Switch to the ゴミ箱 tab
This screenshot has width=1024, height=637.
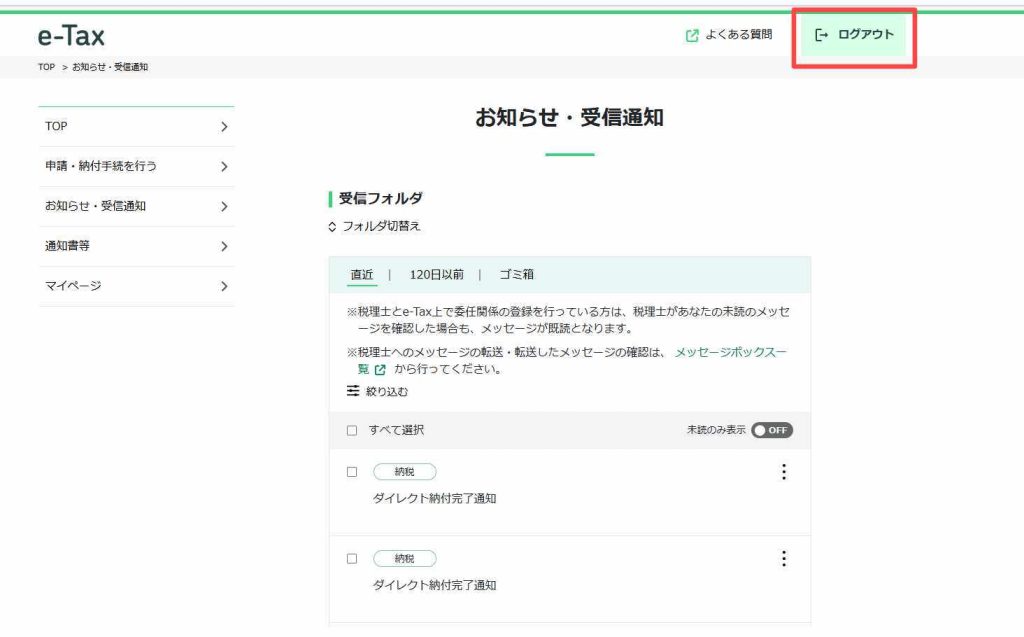pos(517,275)
